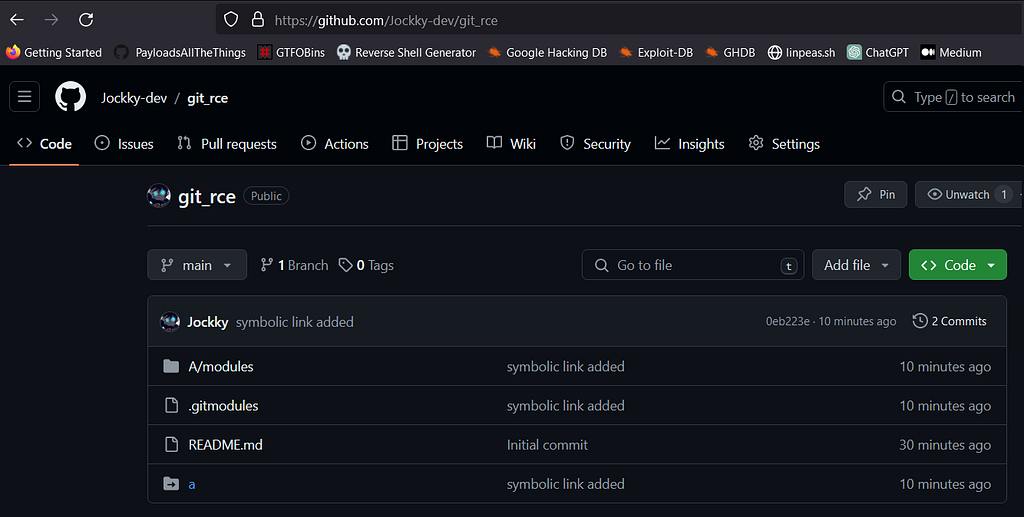
Task: Open the Pull requests tab
Action: tap(227, 144)
